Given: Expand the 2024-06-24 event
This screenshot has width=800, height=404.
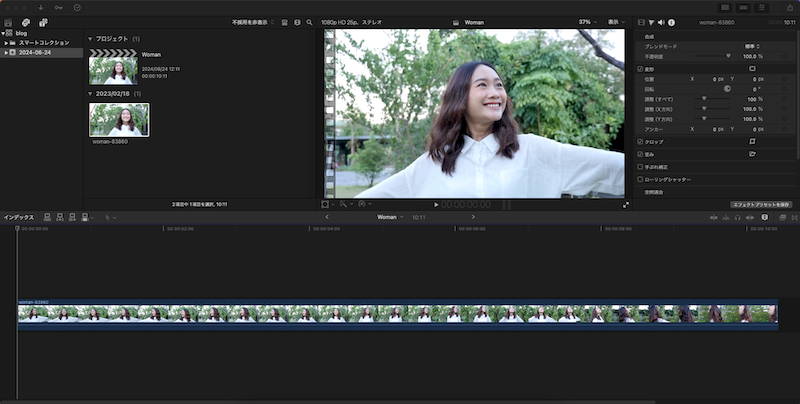Looking at the screenshot, I should point(6,53).
